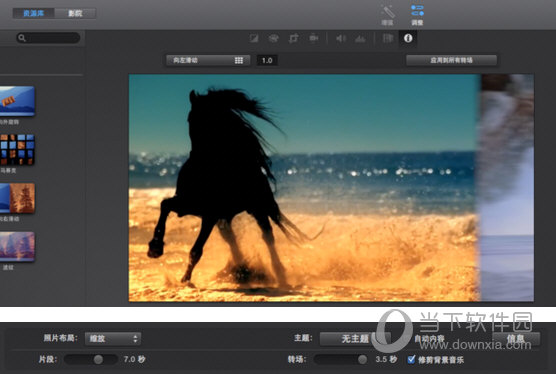Open the color balance tool

(x=254, y=38)
